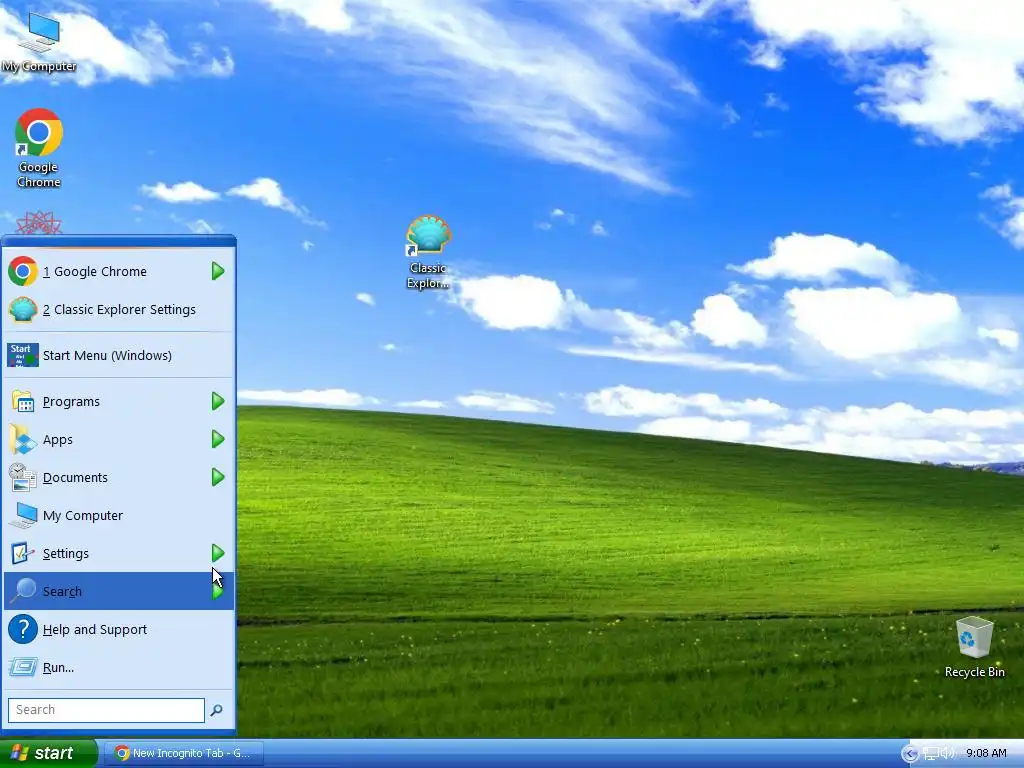
Task: Expand the Search submenu arrow
Action: pos(218,591)
